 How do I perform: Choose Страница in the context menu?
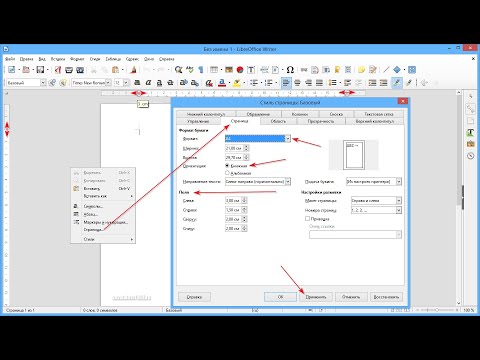point(103,230)
